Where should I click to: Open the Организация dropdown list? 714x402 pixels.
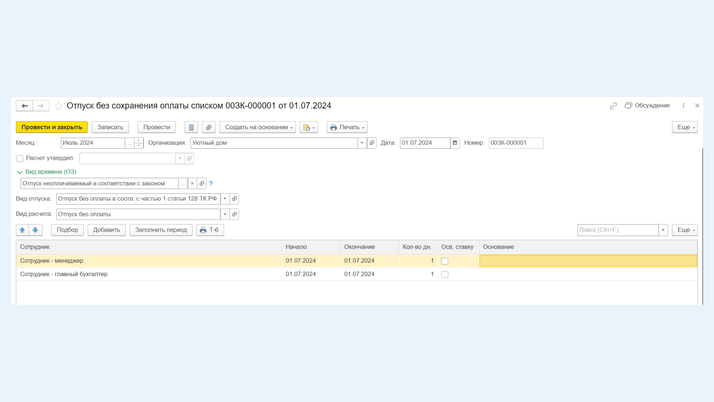coord(362,143)
